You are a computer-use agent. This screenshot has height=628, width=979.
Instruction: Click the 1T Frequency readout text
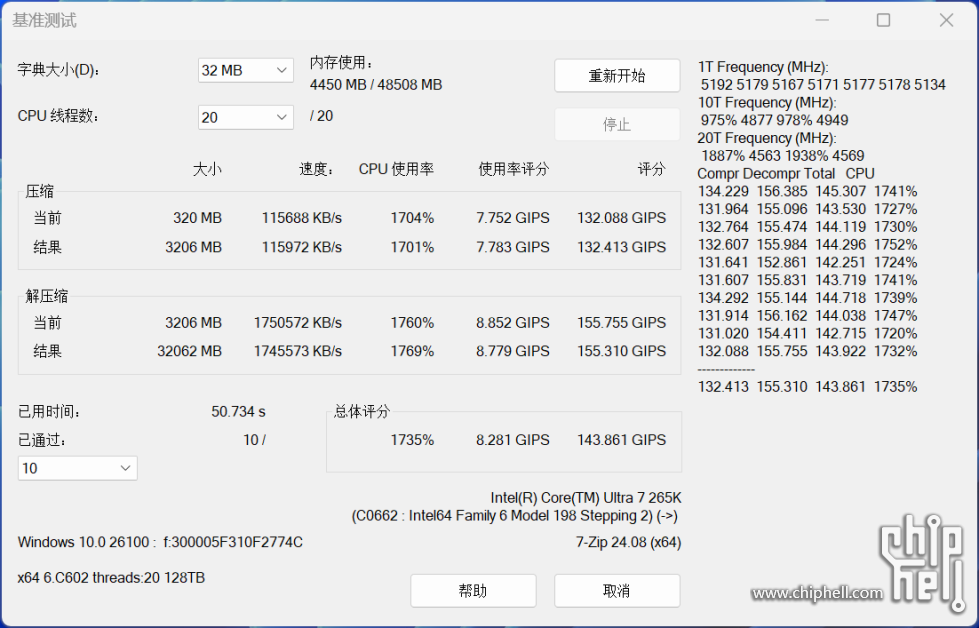(x=763, y=67)
